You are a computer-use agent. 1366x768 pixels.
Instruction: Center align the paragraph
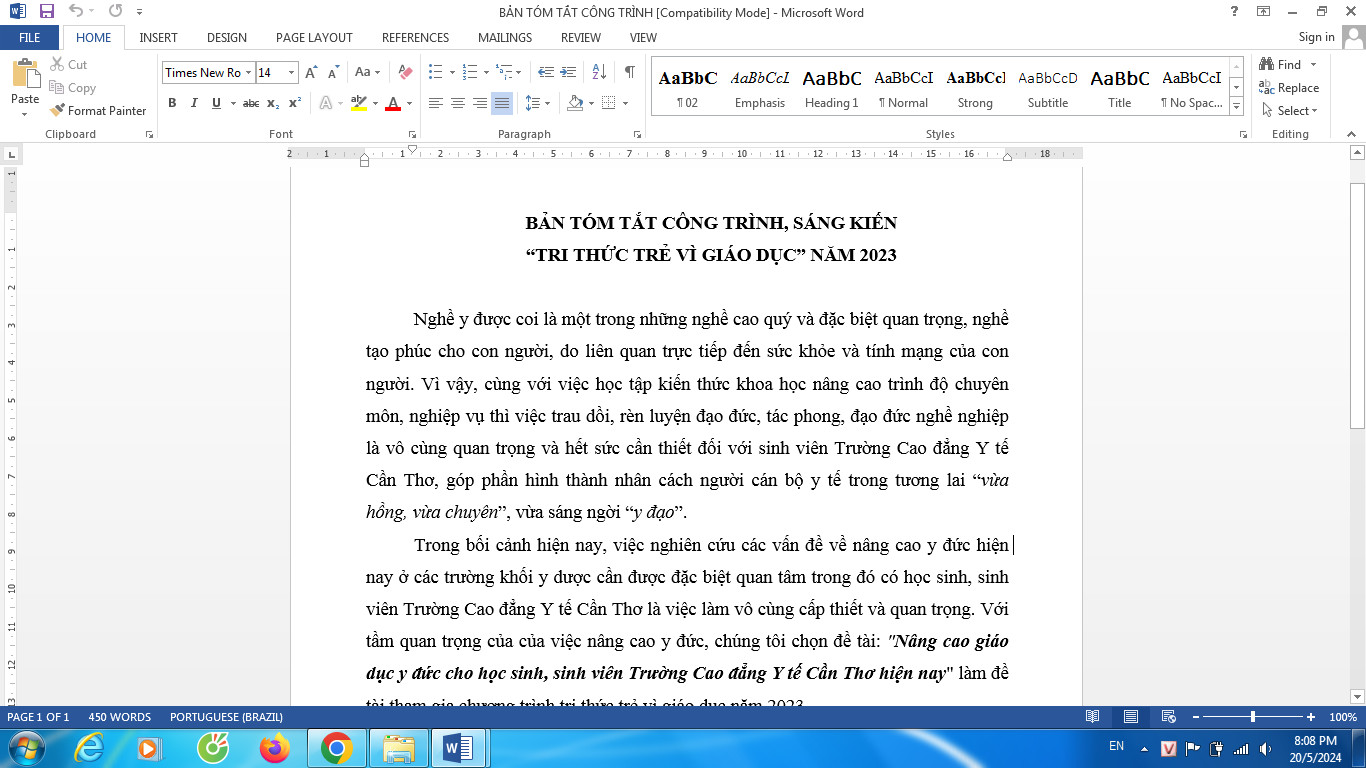(x=458, y=103)
